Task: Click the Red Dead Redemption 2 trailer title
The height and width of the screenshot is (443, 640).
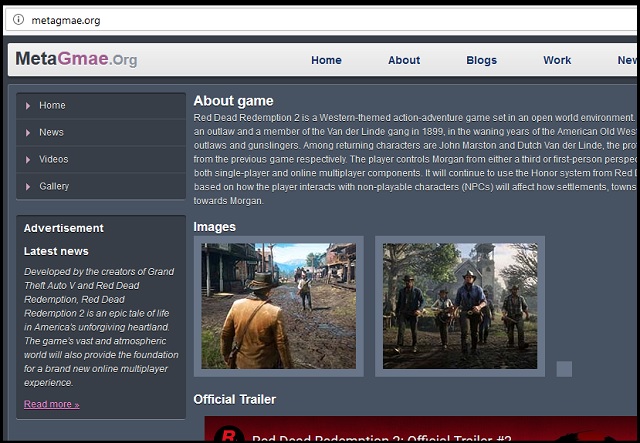Action: [382, 438]
